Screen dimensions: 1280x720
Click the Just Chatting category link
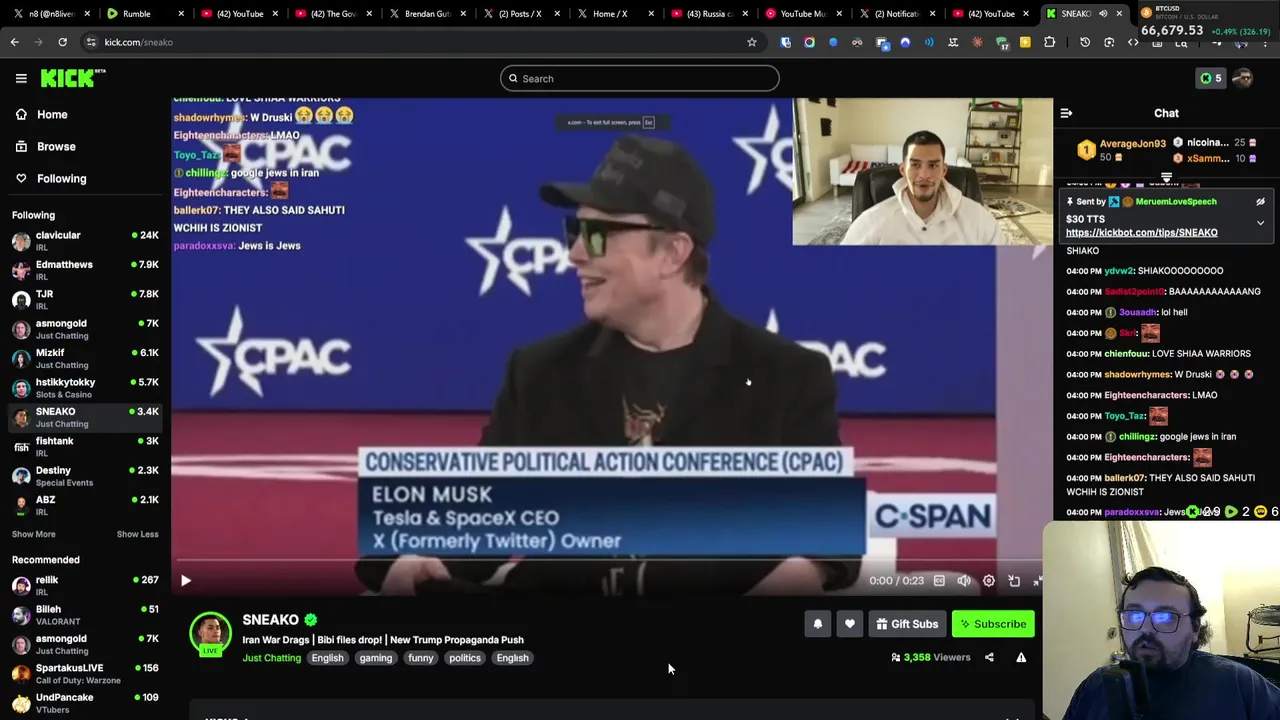point(271,658)
